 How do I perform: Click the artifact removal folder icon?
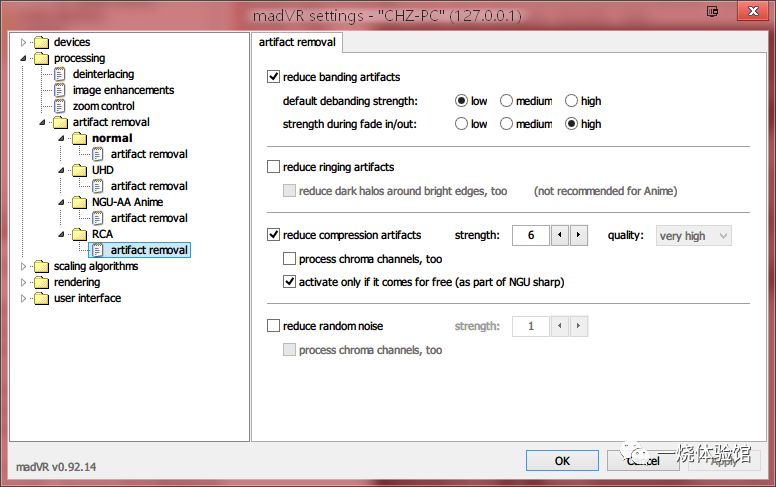[x=60, y=122]
